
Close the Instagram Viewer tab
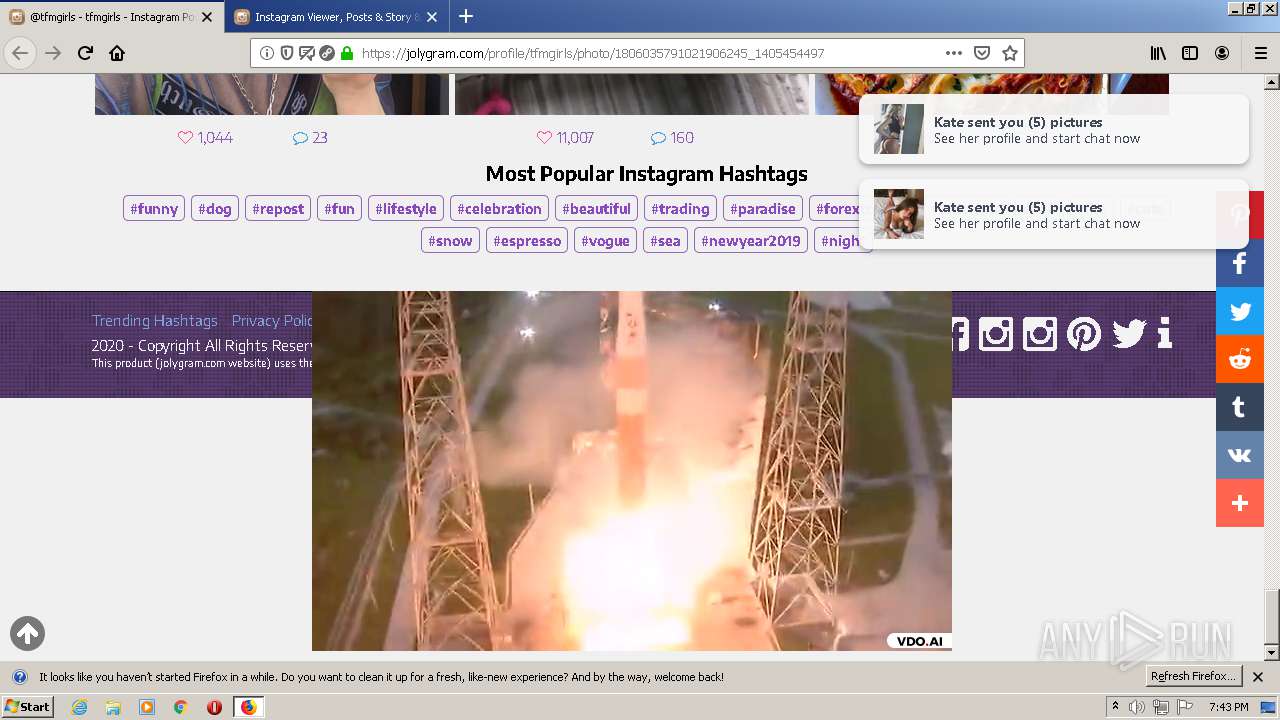tap(432, 17)
